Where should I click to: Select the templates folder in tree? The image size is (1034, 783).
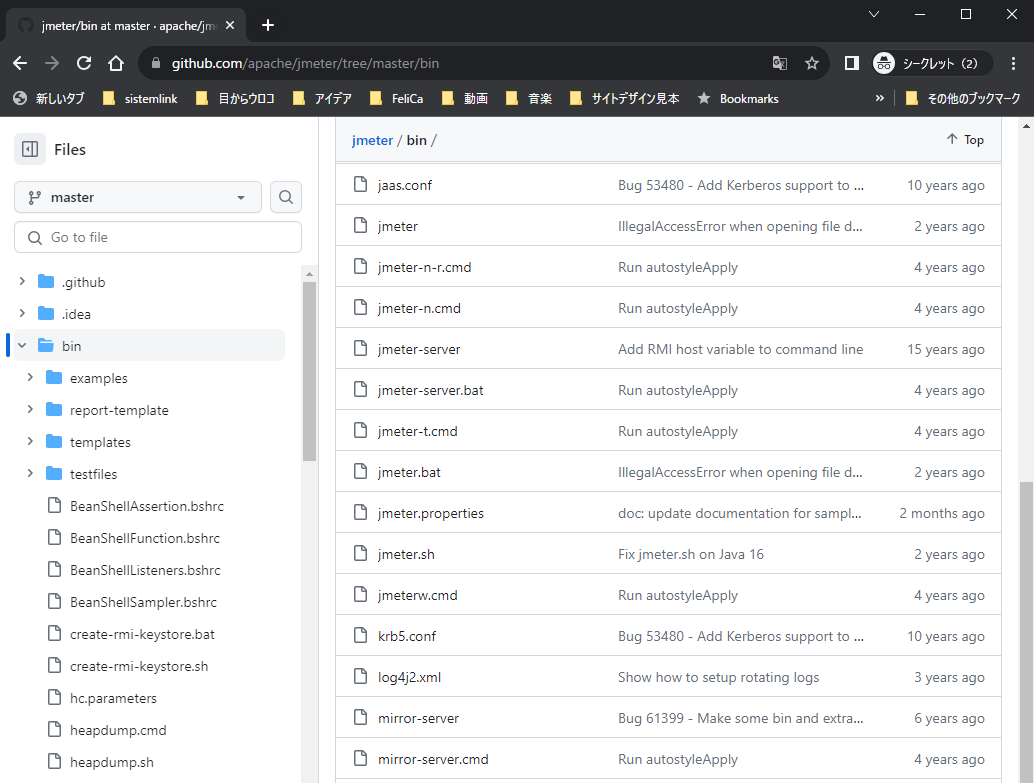100,442
